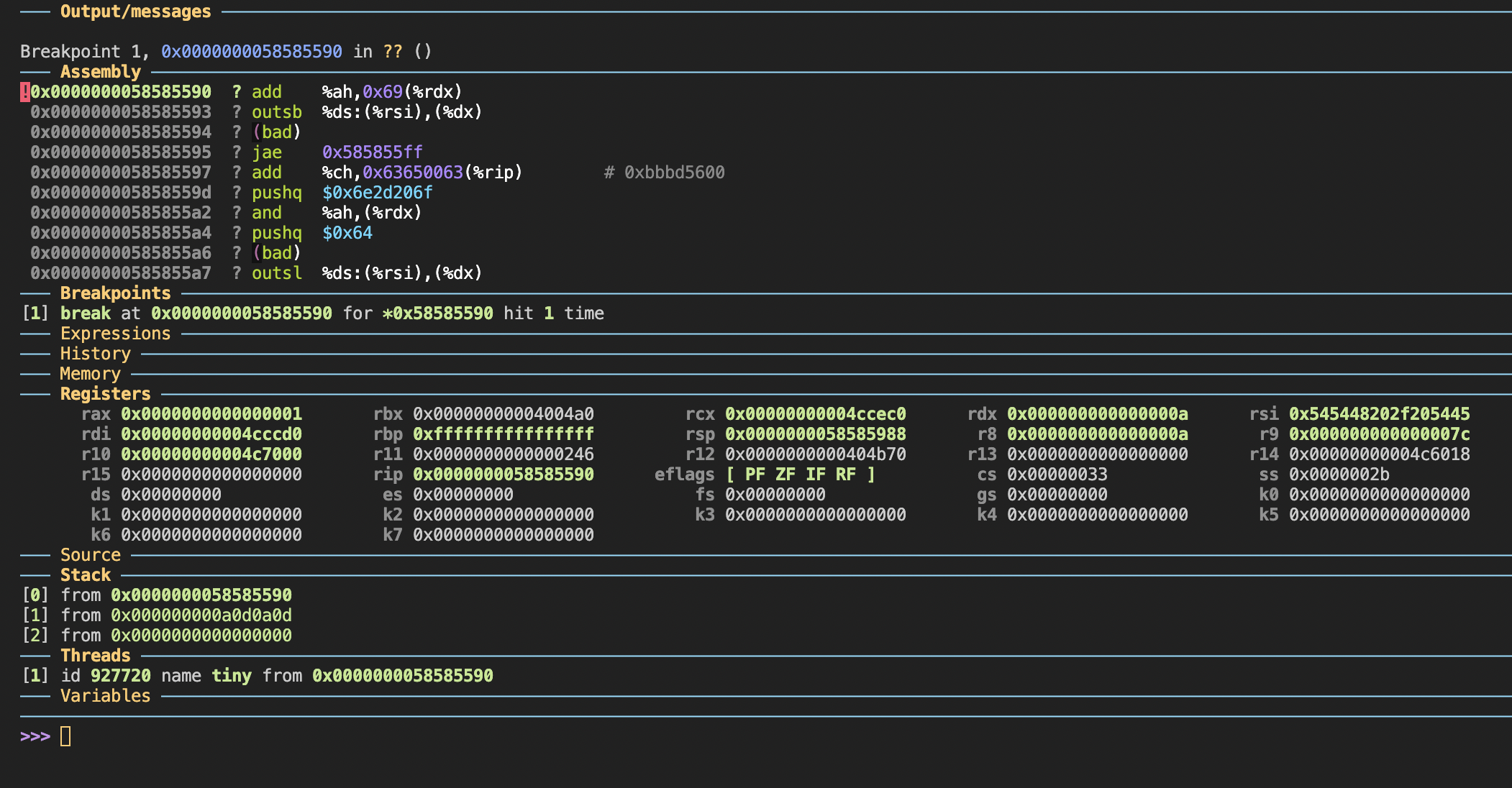Select stack frame 1 address 0xa0d0a0d

click(201, 615)
